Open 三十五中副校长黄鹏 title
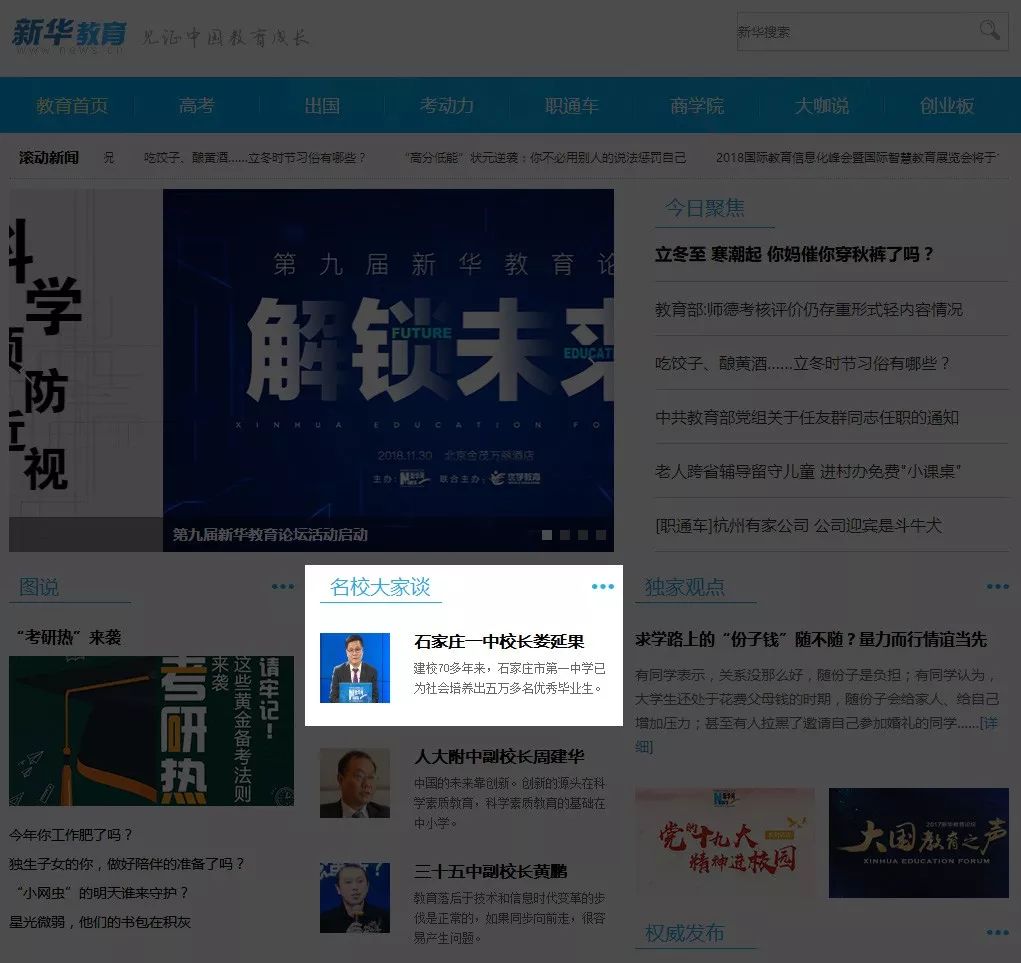Image resolution: width=1021 pixels, height=963 pixels. 490,871
